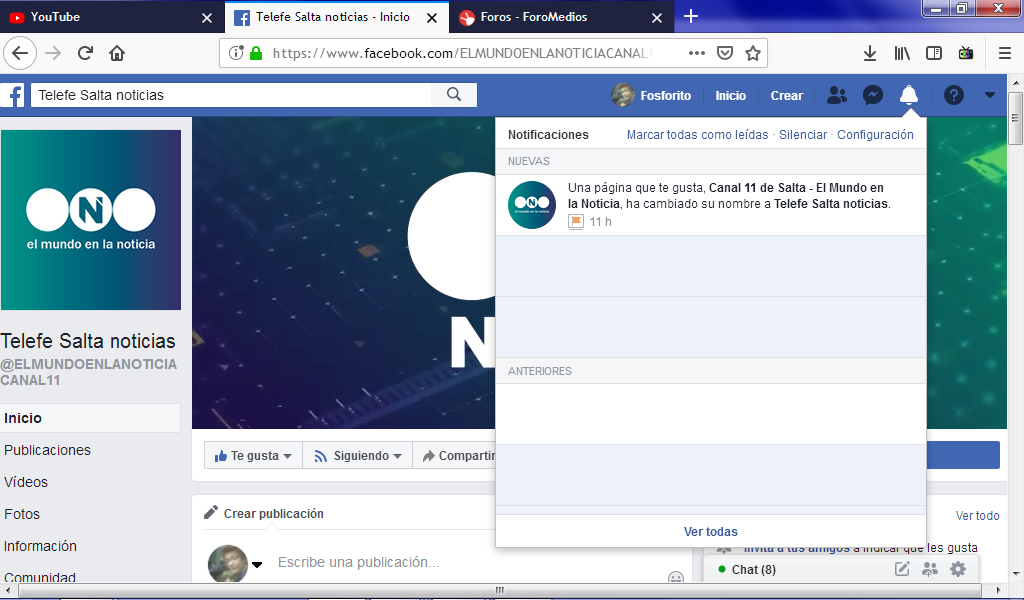Click the Silenciar notifications link
Screen dimensions: 1024x600
tap(803, 134)
